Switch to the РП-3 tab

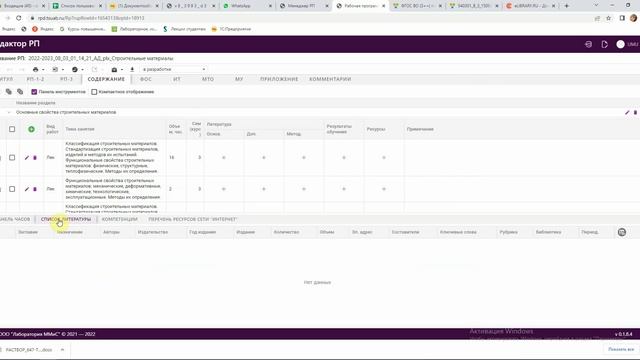(x=66, y=79)
